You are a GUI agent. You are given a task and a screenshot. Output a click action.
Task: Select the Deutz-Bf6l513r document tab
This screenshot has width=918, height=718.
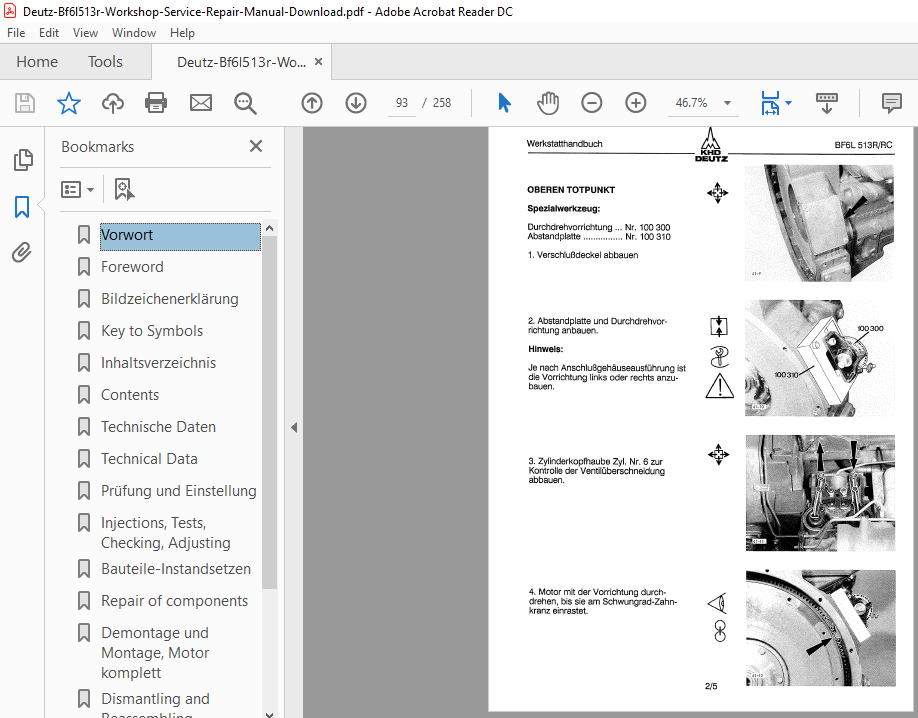click(241, 62)
